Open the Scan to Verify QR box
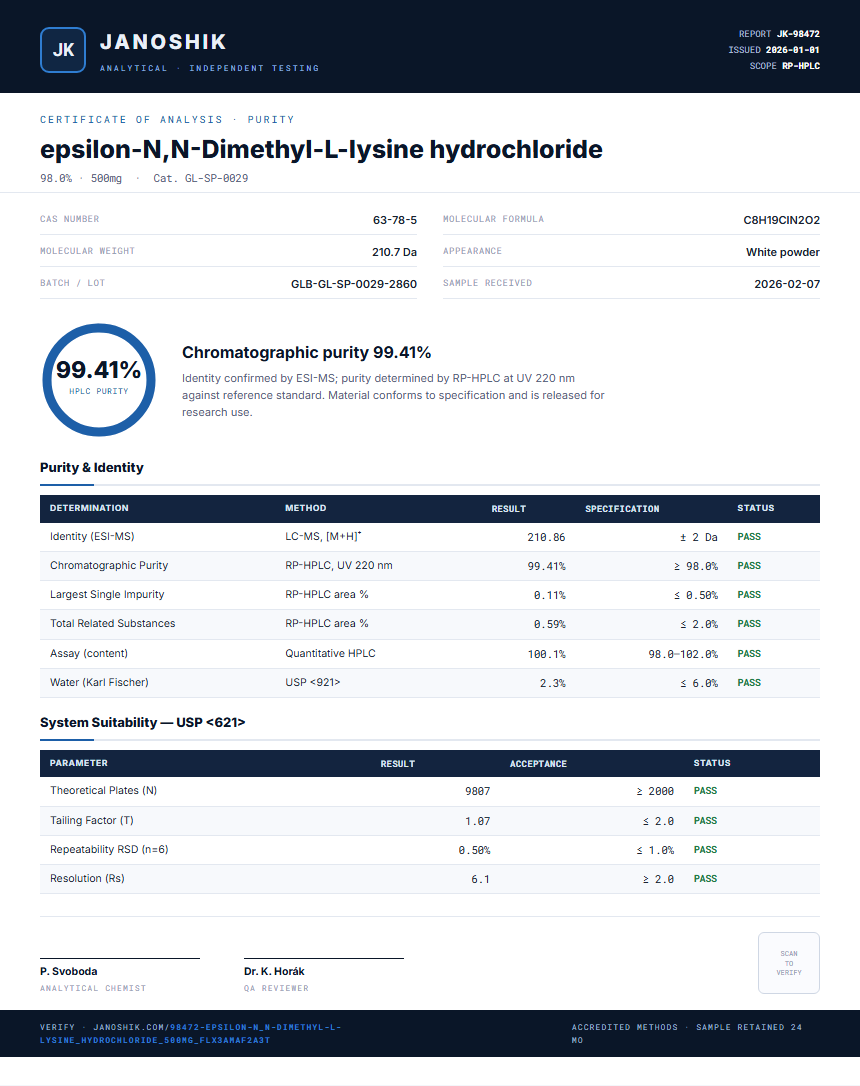 coord(789,963)
